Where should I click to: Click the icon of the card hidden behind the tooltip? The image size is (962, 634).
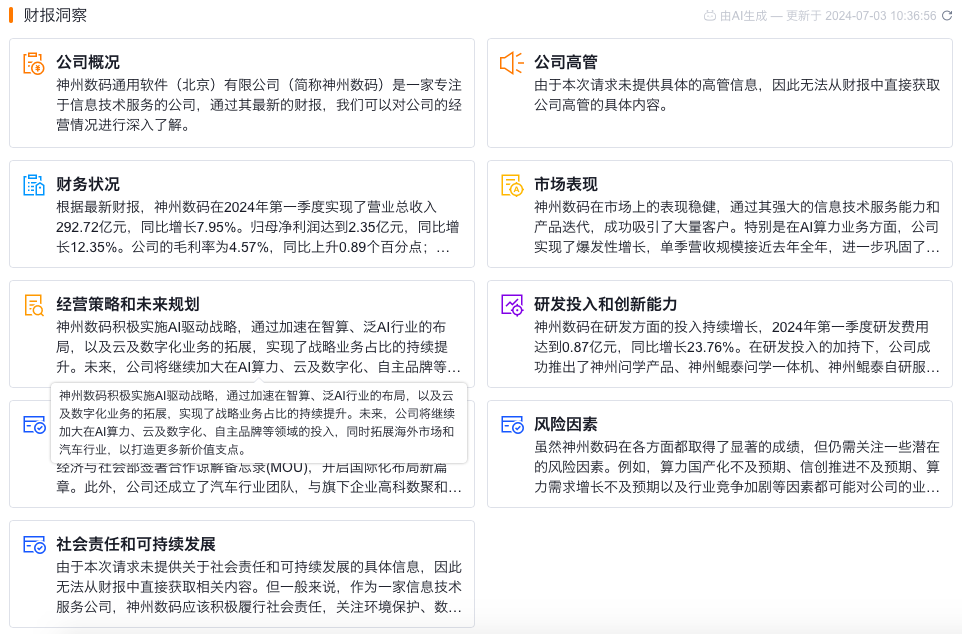pos(34,425)
